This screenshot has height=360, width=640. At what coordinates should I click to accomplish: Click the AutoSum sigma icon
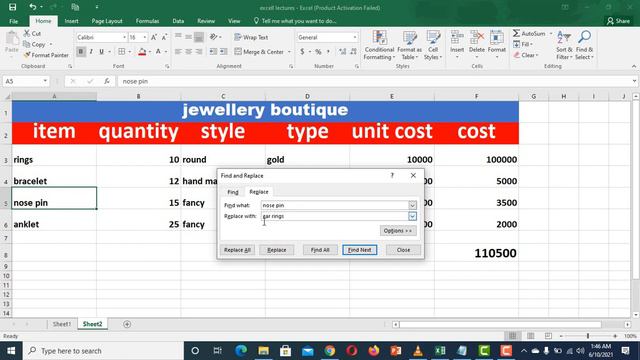(516, 33)
